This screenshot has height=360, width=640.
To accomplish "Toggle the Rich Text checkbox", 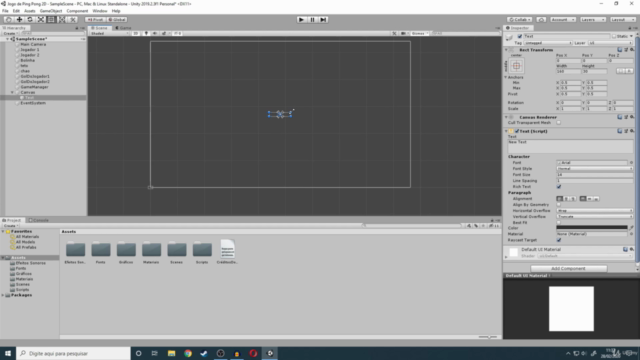I will click(x=559, y=187).
